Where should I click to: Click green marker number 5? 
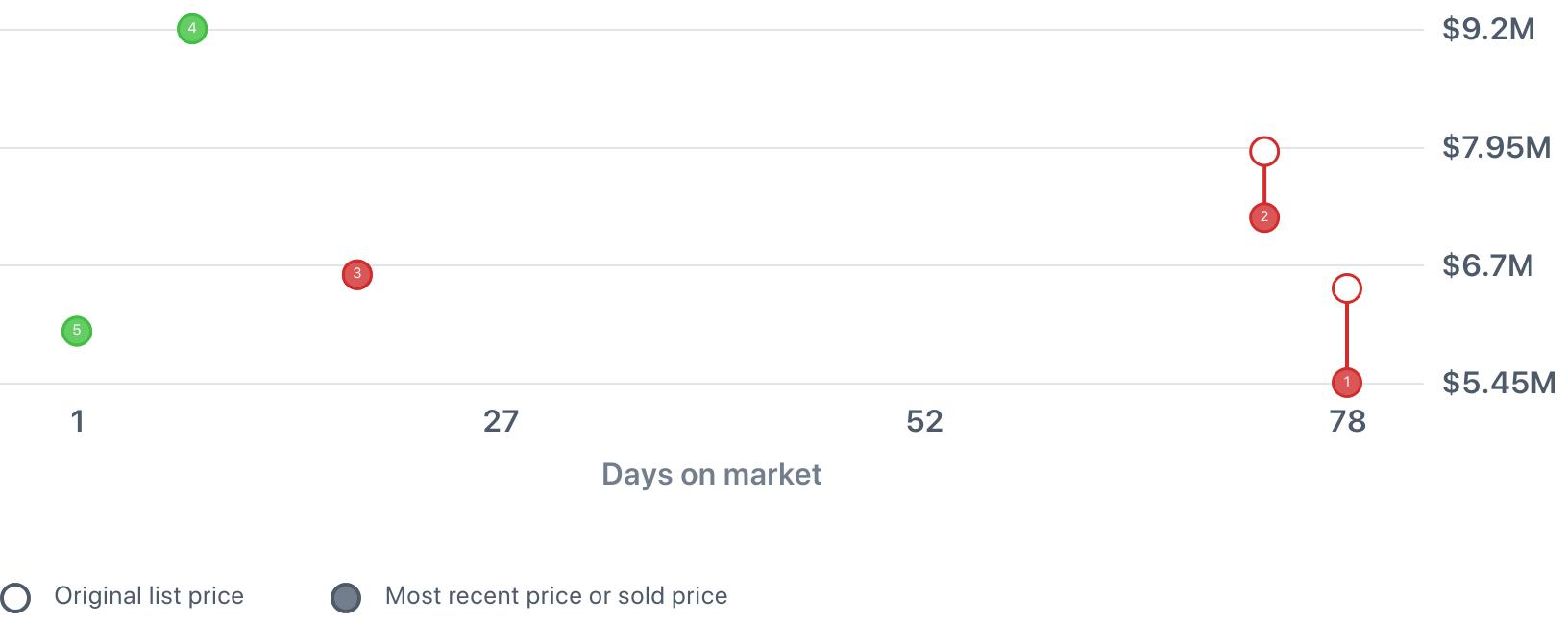click(x=77, y=331)
